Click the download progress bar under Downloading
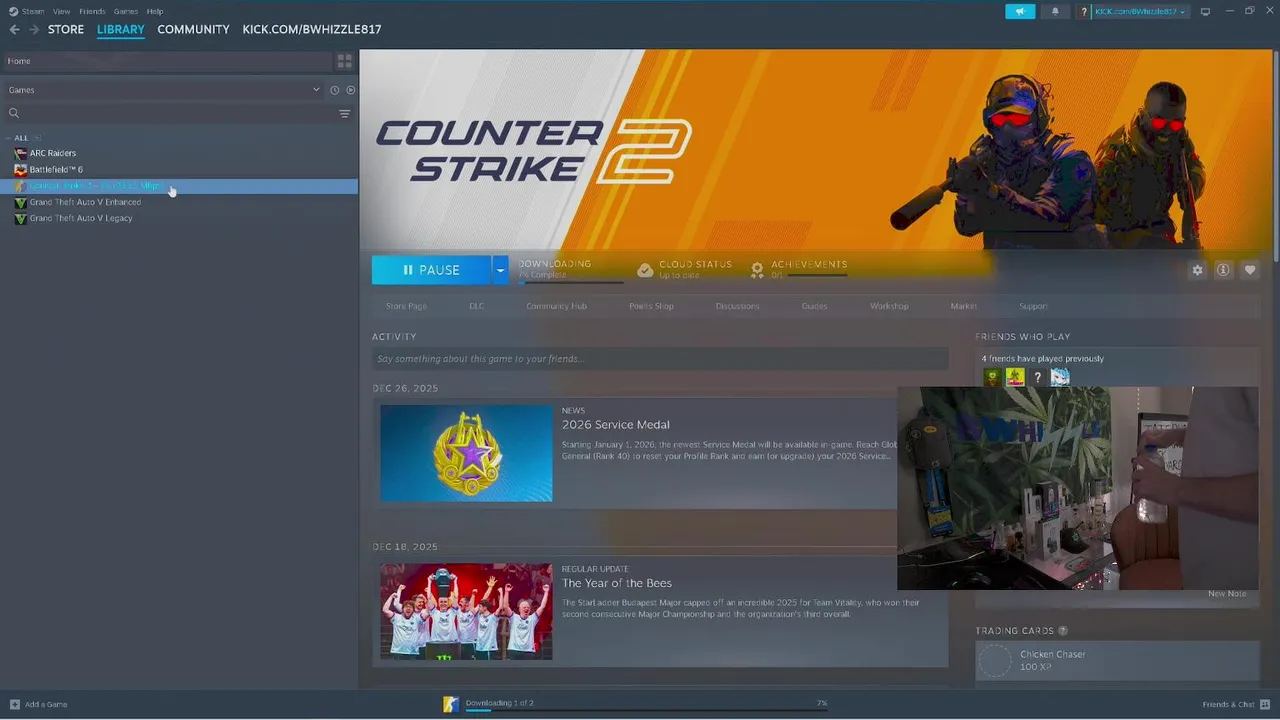This screenshot has width=1280, height=720. [571, 283]
